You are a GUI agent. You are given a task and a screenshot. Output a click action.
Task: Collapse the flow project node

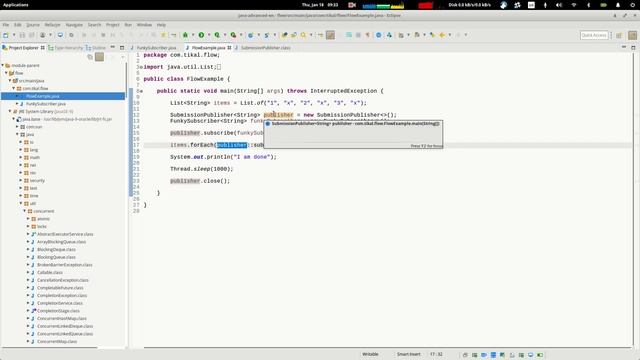click(6, 73)
